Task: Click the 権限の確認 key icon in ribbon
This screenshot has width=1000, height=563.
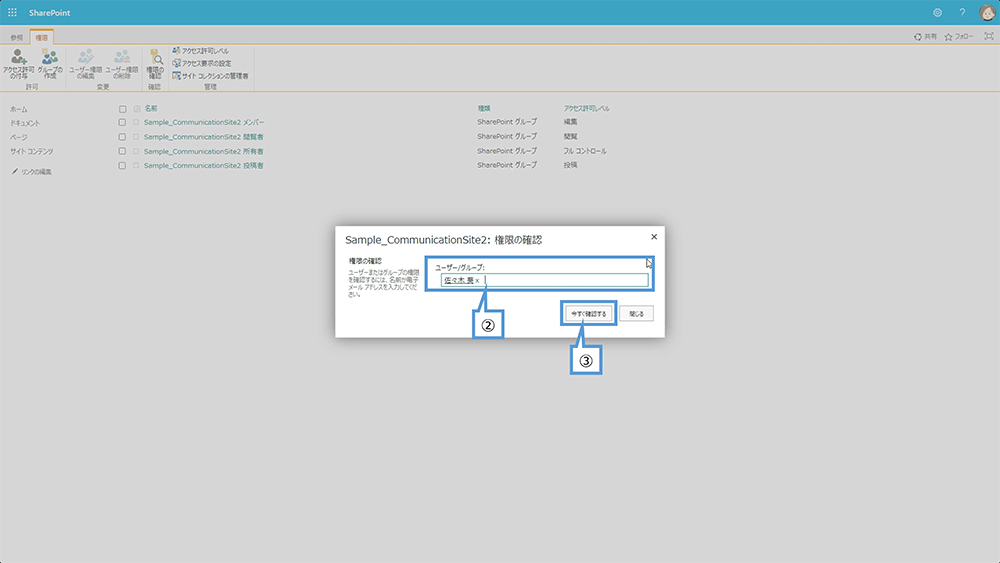Action: [x=155, y=64]
